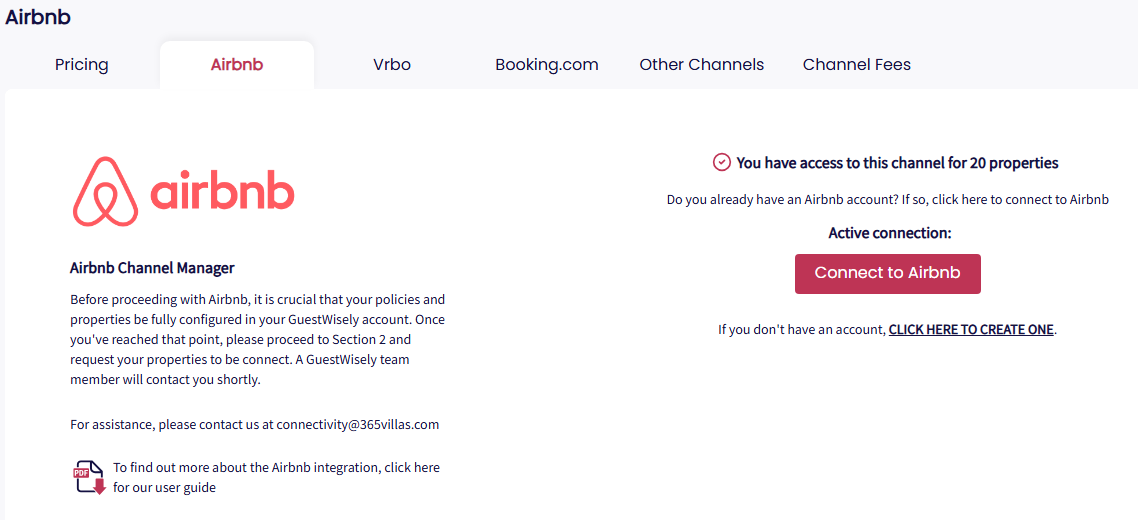
Task: Click the 'Before proceeding with Airbnb' paragraph
Action: pyautogui.click(x=258, y=339)
